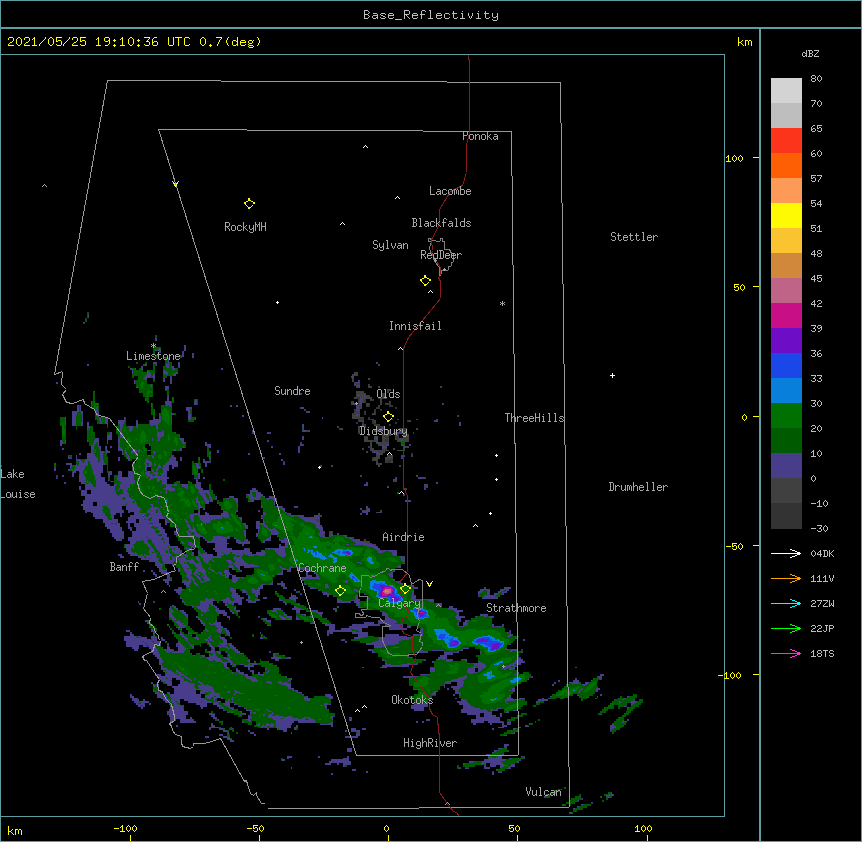Click the Cochrane town label
862x842 pixels.
pyautogui.click(x=322, y=568)
